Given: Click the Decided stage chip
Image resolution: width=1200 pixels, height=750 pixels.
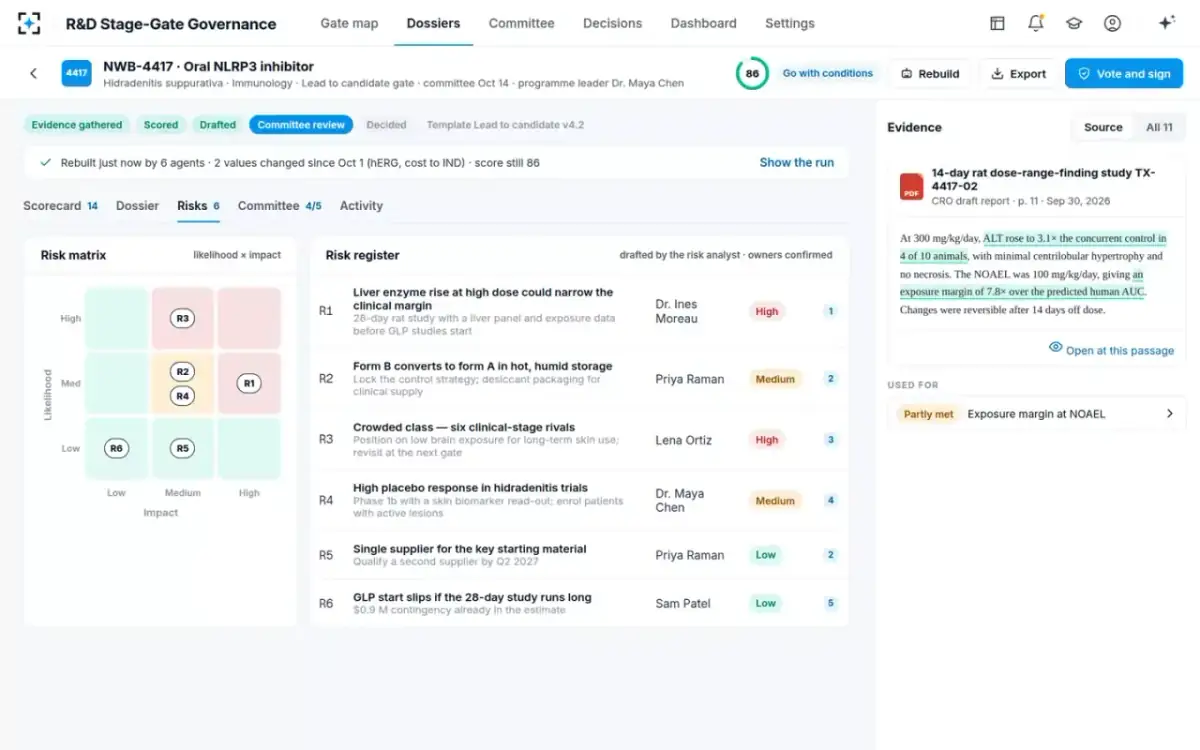Looking at the screenshot, I should [386, 125].
